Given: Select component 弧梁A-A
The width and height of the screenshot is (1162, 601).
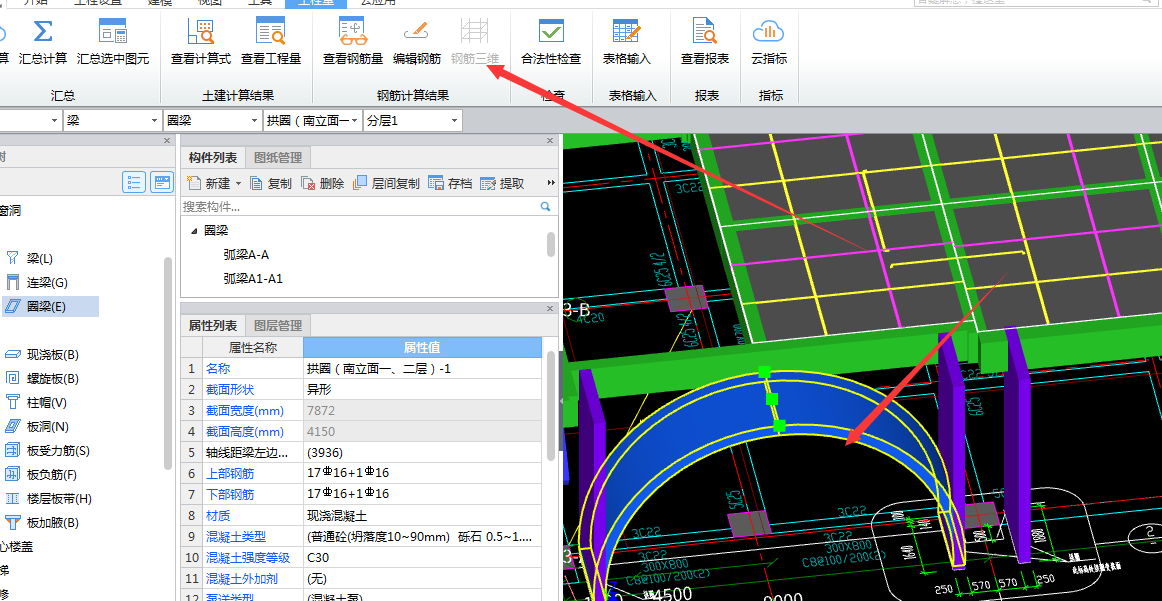Looking at the screenshot, I should point(246,255).
